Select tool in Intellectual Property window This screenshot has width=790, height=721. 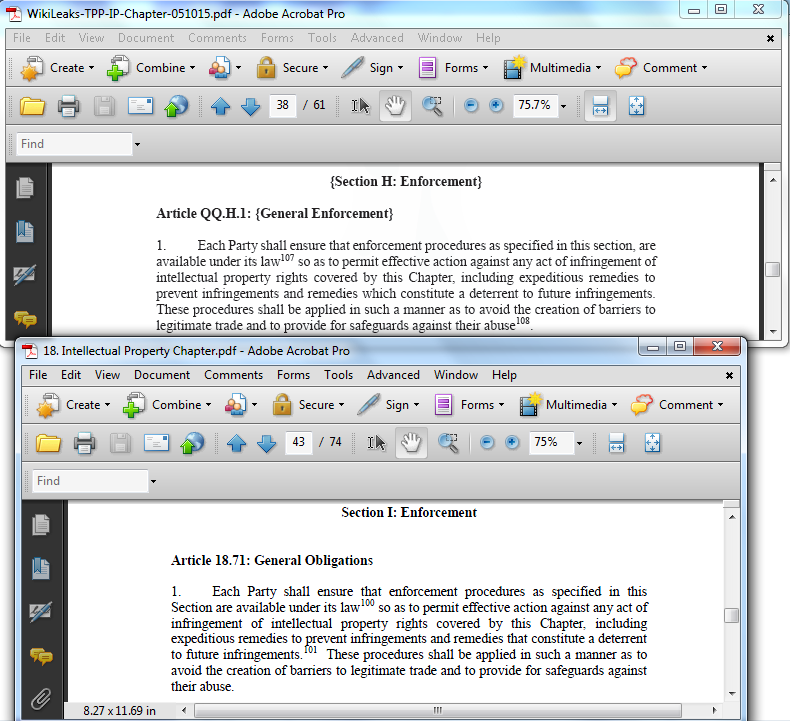[x=376, y=443]
